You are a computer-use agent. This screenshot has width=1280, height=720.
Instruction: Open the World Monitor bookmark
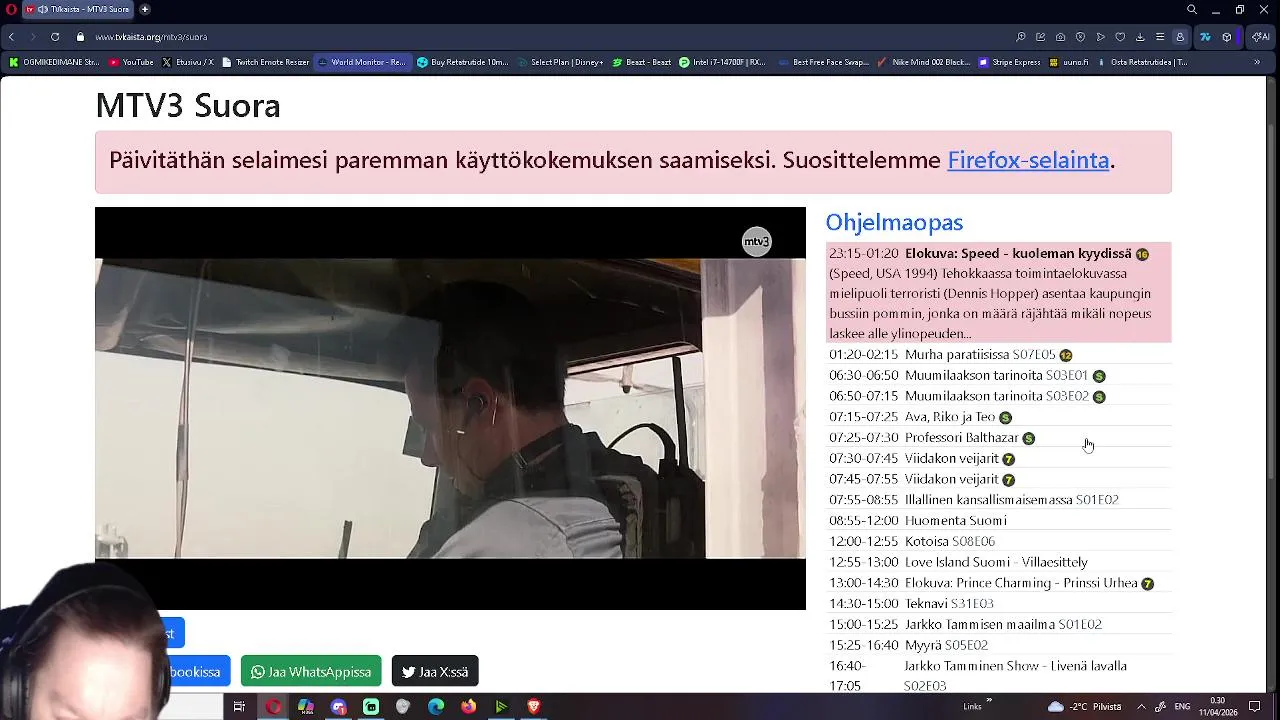pos(361,62)
